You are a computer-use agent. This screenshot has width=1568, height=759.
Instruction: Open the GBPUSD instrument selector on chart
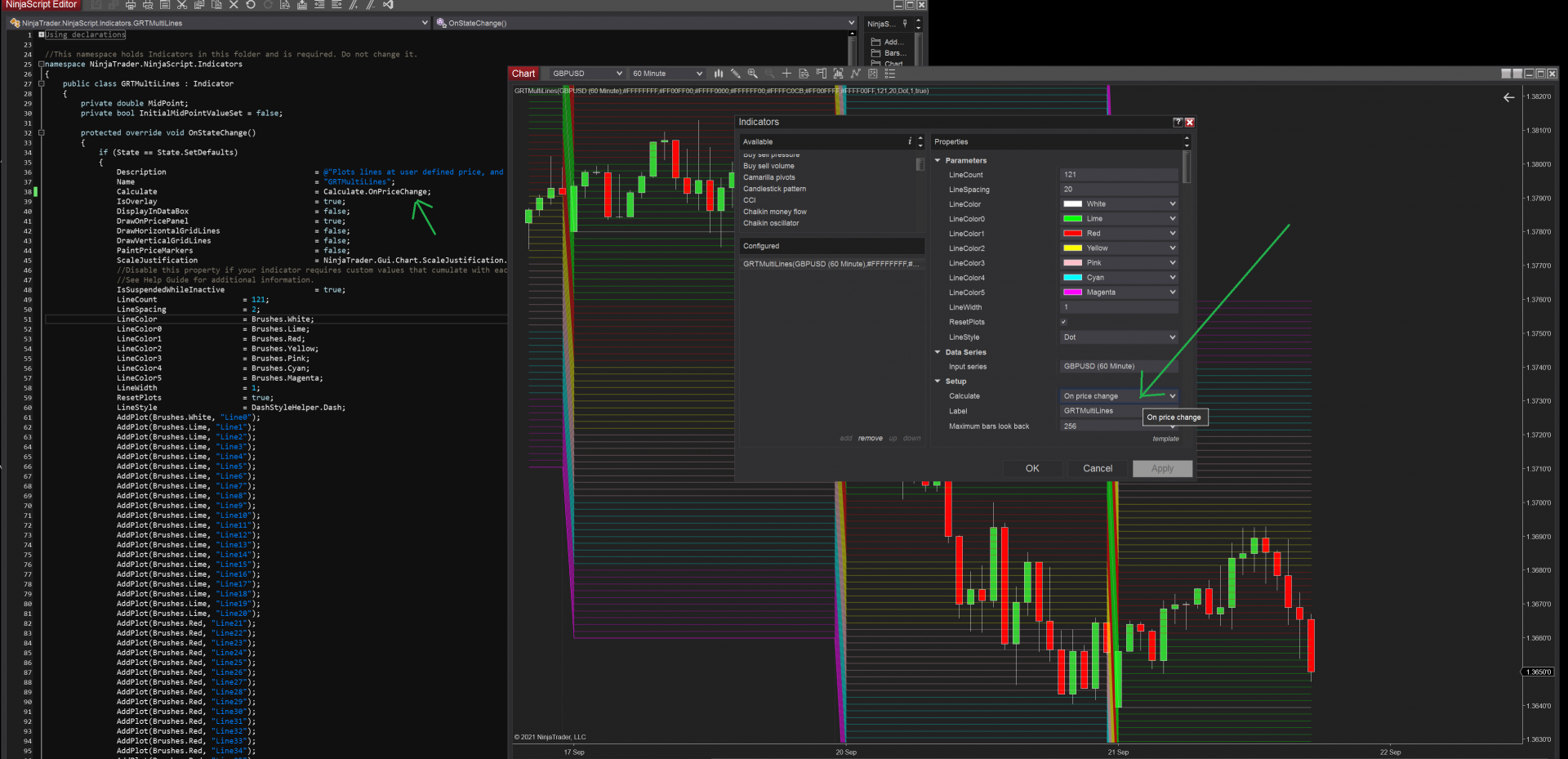tap(586, 74)
